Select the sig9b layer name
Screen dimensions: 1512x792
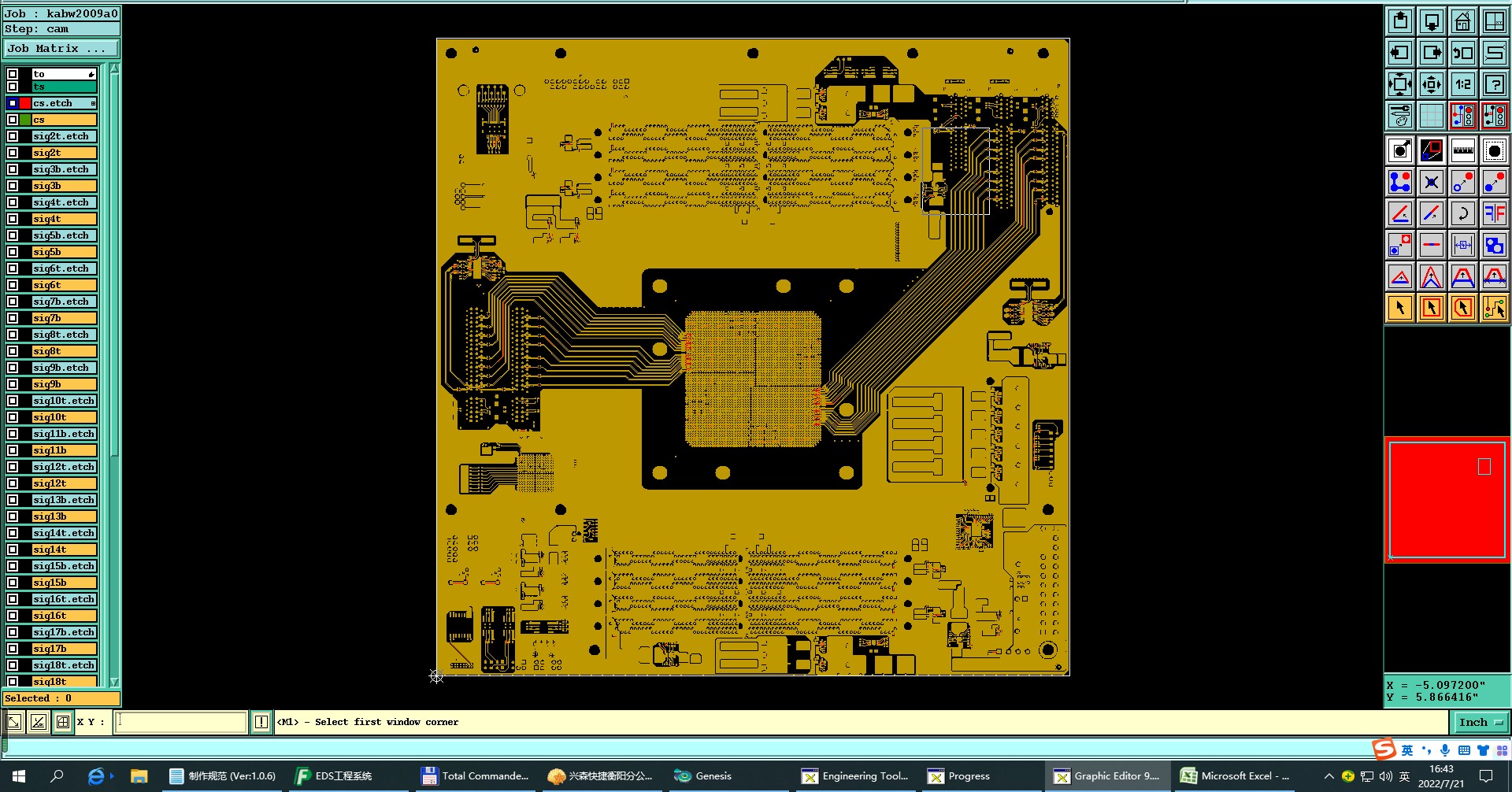[x=65, y=384]
